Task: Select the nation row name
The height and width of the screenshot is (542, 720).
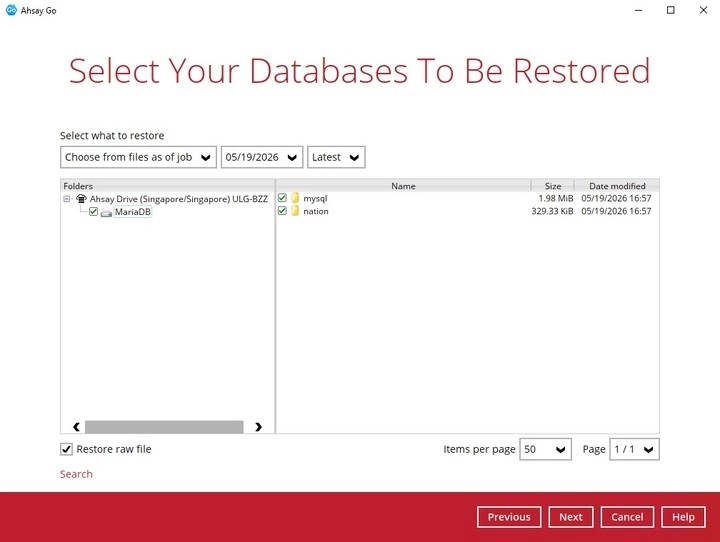Action: [316, 211]
